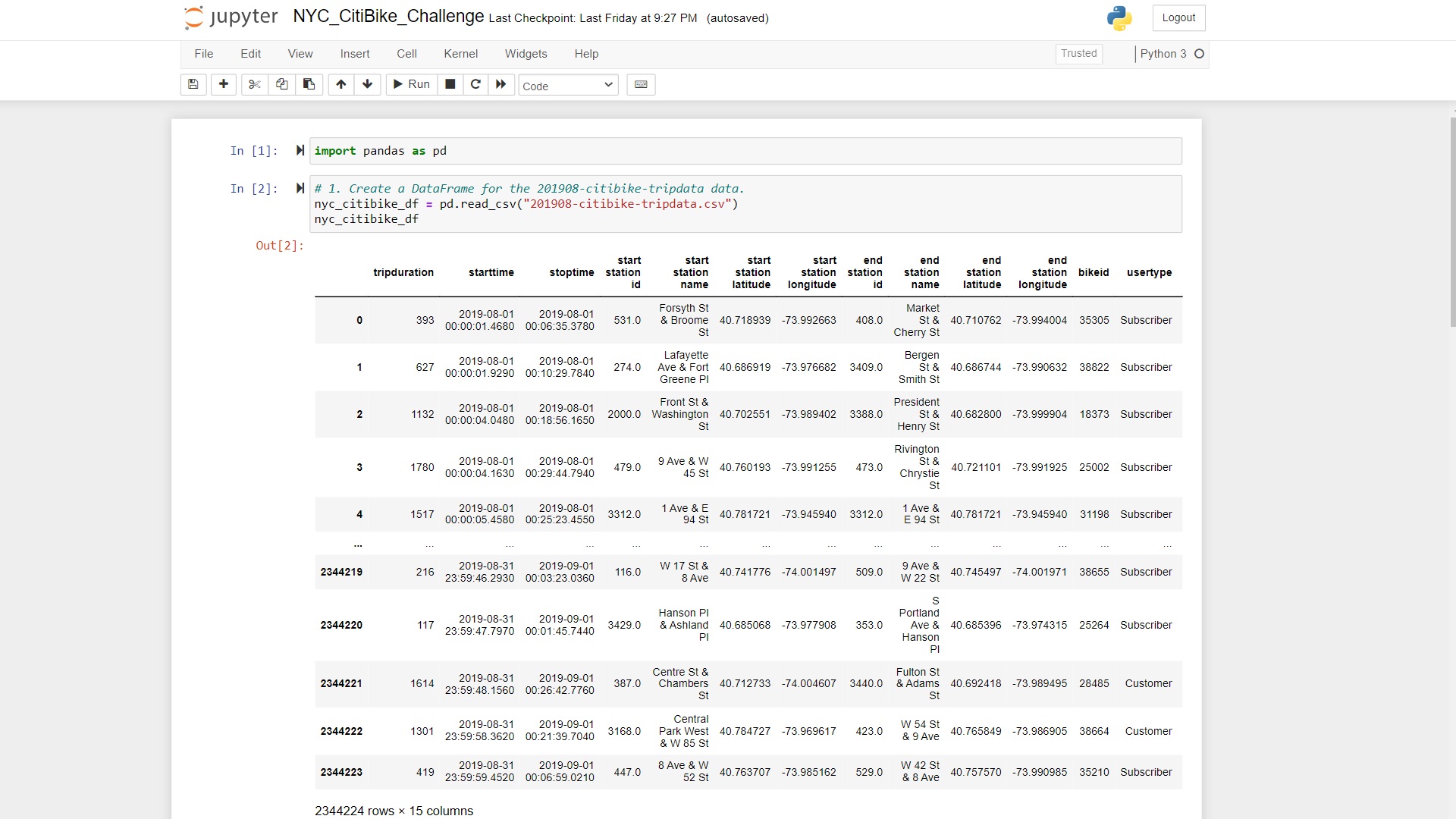1456x819 pixels.
Task: Open the Kernel menu
Action: click(460, 54)
